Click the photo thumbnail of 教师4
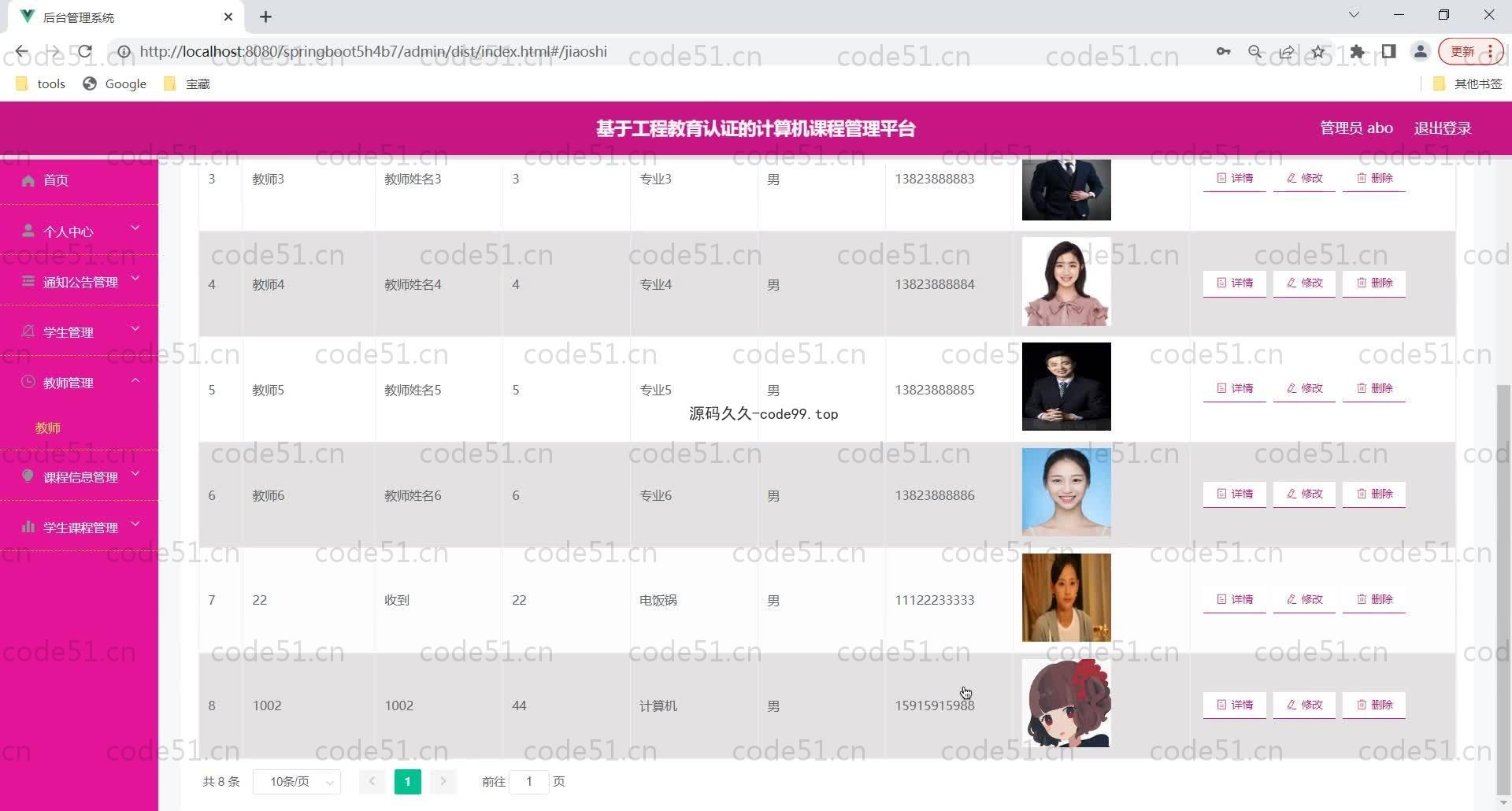 [1066, 282]
